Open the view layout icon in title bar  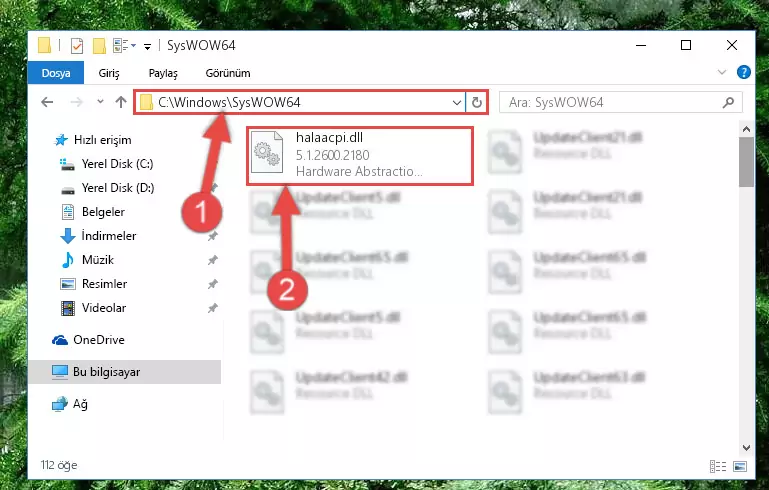coord(121,46)
